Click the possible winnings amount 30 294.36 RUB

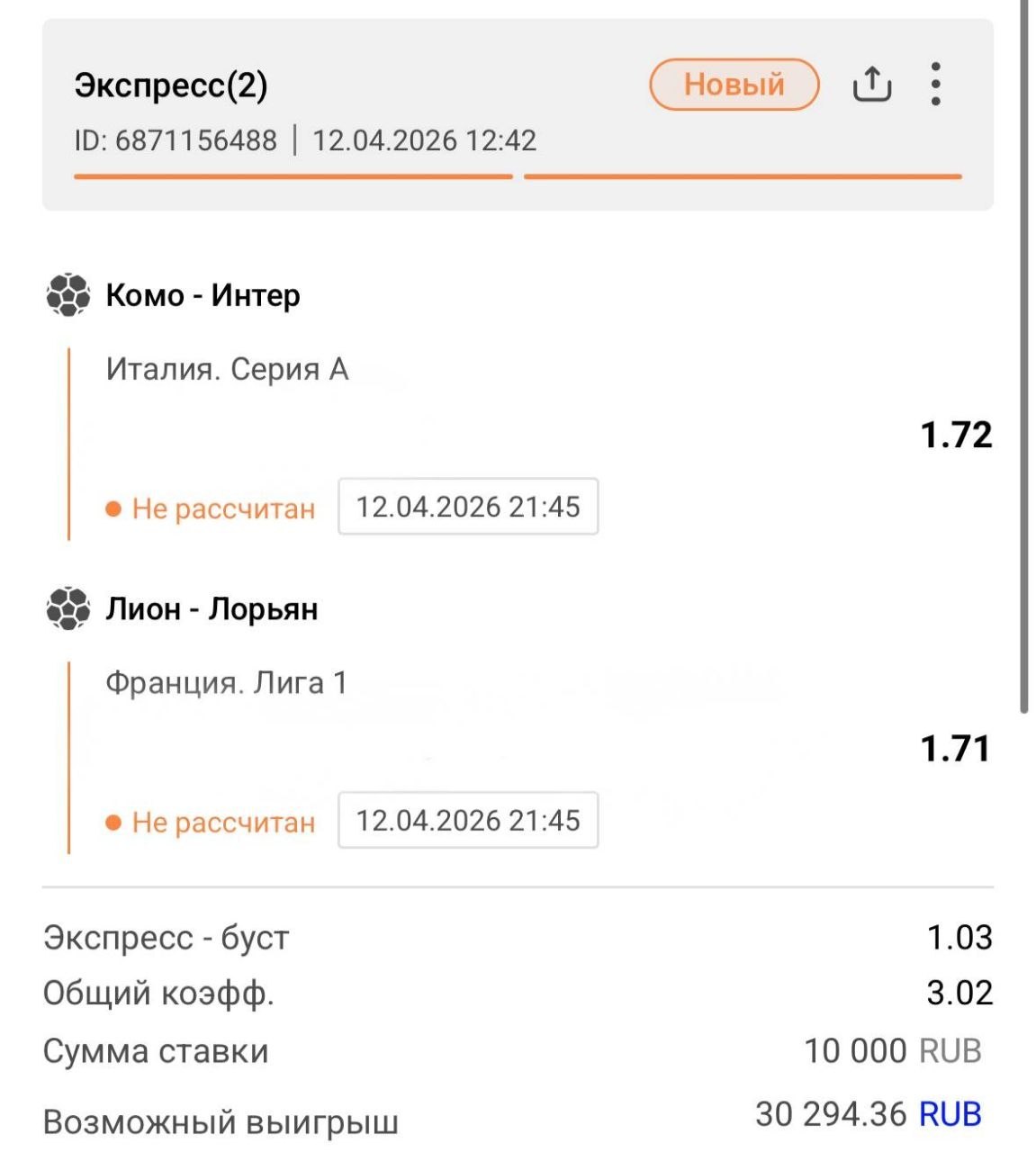[x=868, y=1114]
